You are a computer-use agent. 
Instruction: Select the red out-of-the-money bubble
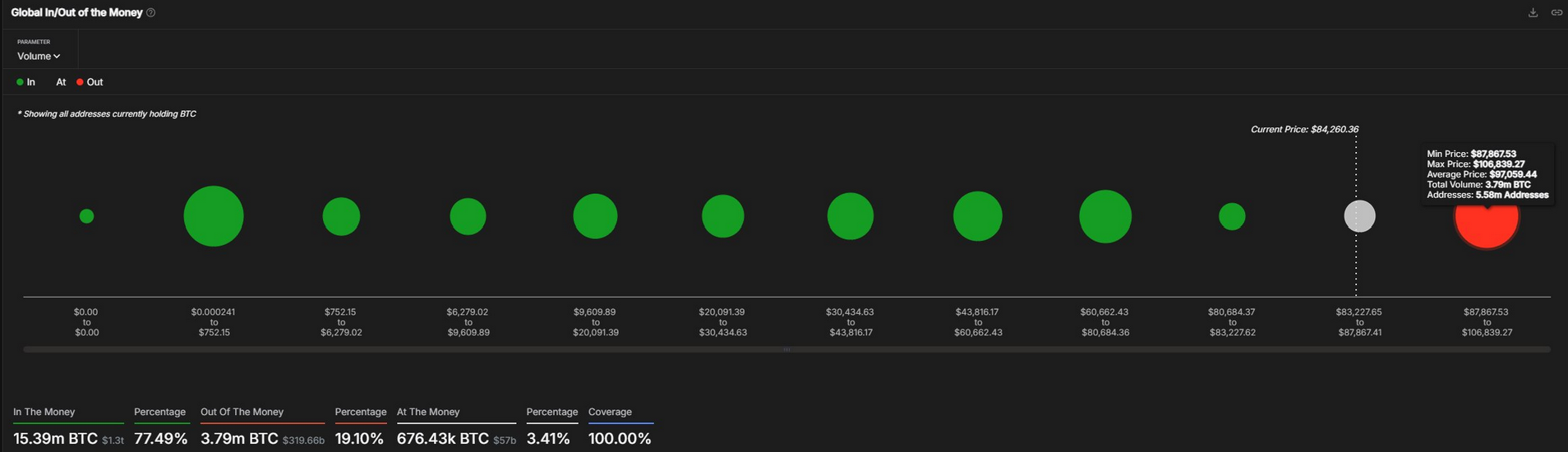pos(1487,228)
